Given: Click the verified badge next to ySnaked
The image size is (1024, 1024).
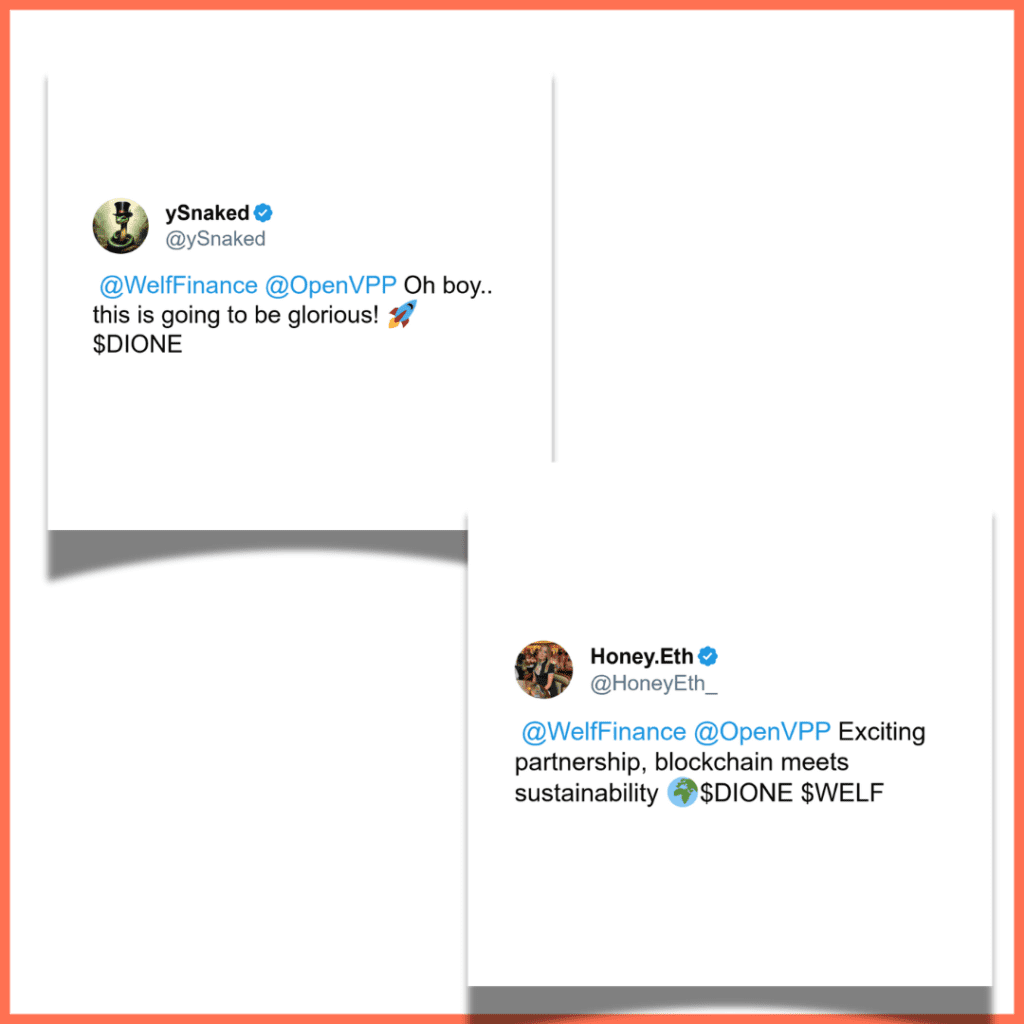Looking at the screenshot, I should click(x=263, y=213).
